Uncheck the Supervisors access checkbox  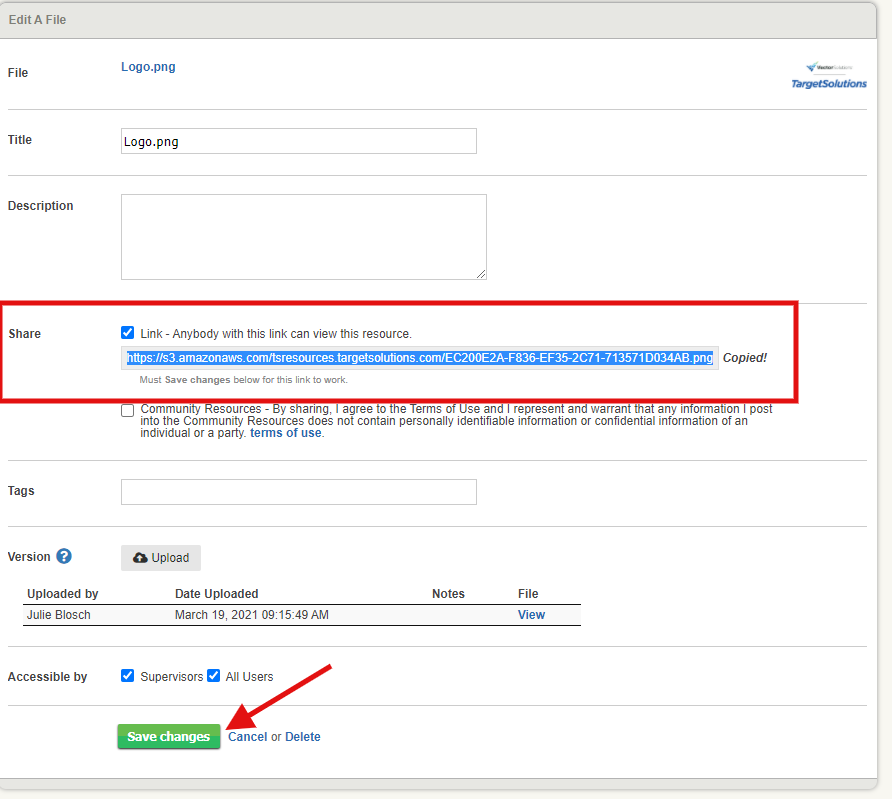point(127,676)
